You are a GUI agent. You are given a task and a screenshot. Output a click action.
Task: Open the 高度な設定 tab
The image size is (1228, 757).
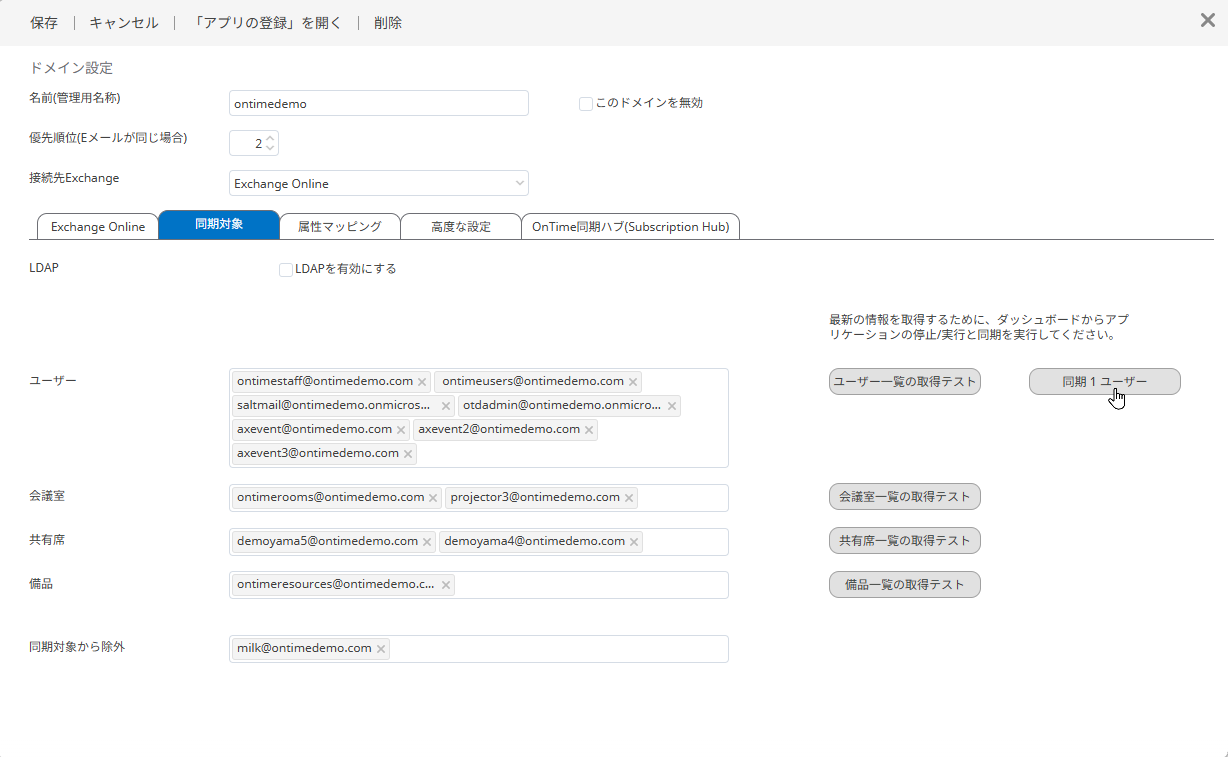tap(460, 226)
